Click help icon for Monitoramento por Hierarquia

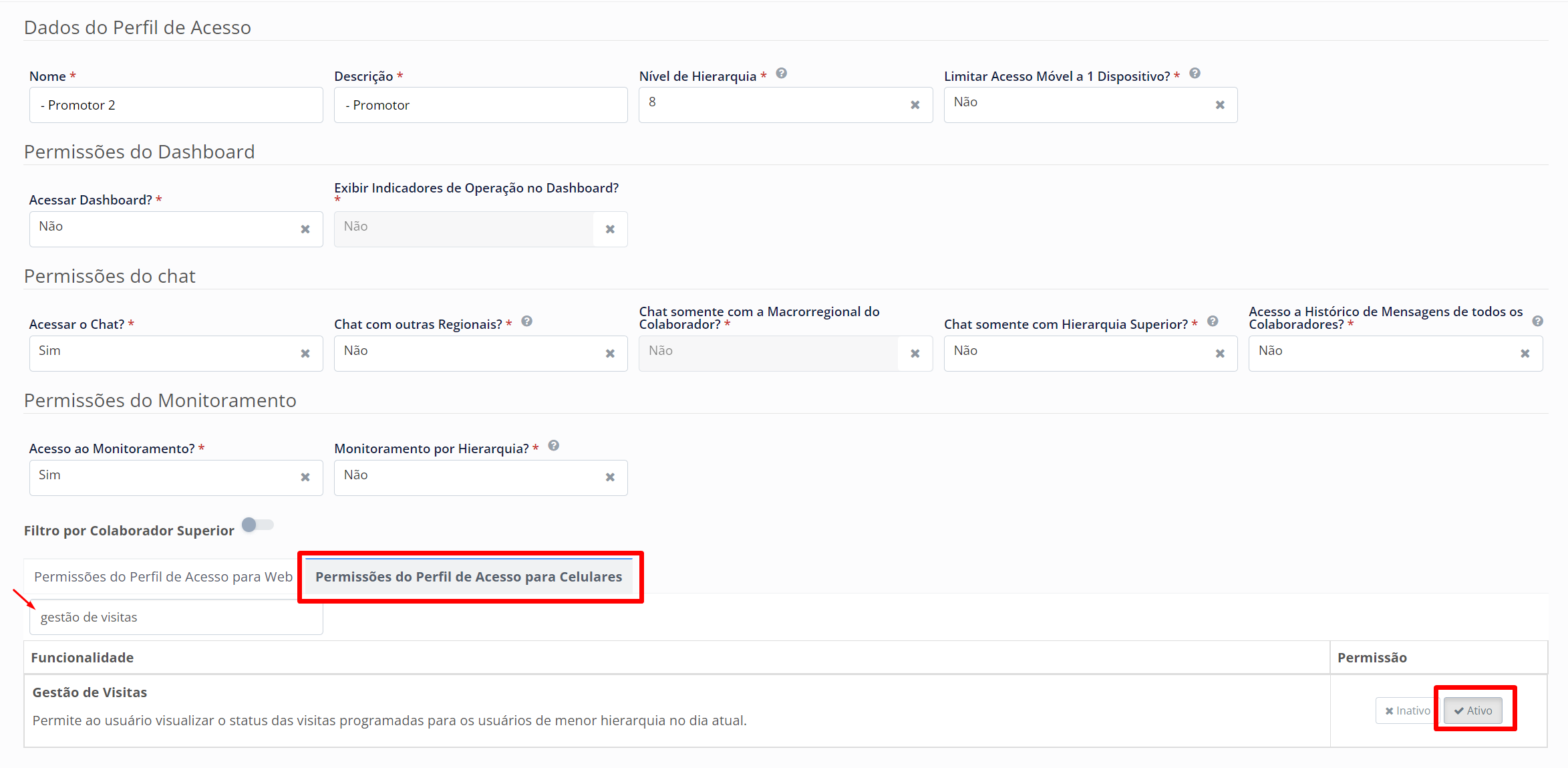(553, 446)
